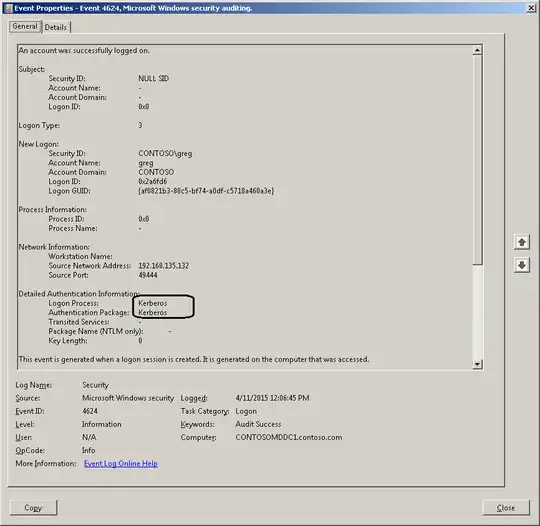Click the User value 'N/A'
Screen dimensions: 540x526
[x=89, y=437]
